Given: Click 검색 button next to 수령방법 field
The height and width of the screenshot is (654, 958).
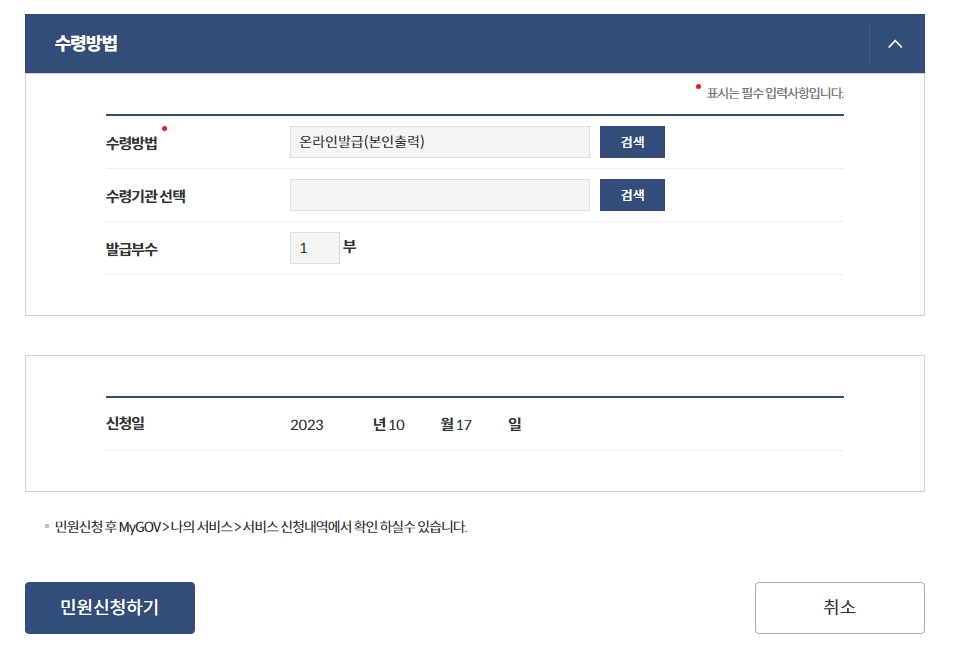Looking at the screenshot, I should coord(632,142).
